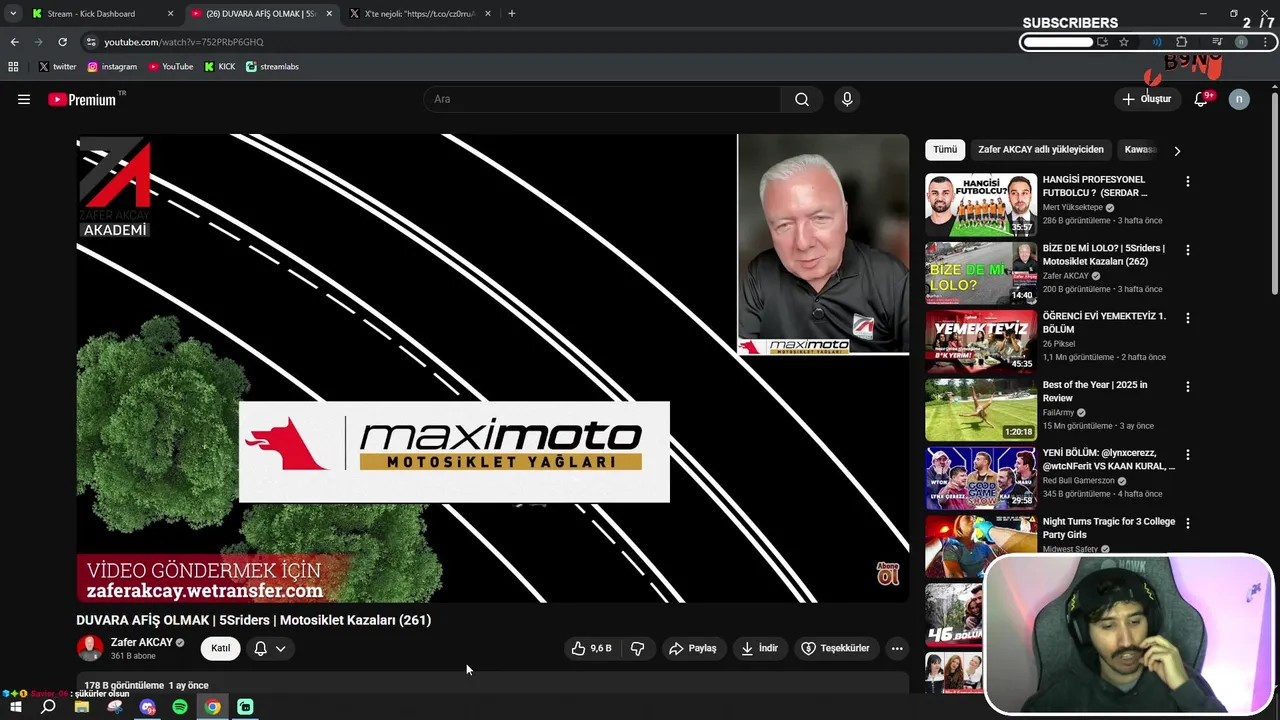Open Discord from the taskbar
Screen dimensions: 1280x720
click(148, 707)
